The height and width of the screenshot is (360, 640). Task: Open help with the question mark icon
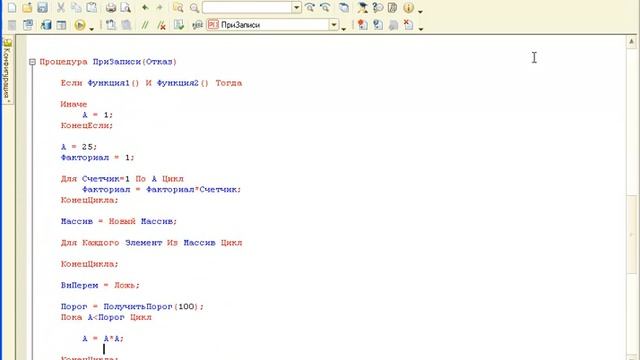tap(378, 7)
